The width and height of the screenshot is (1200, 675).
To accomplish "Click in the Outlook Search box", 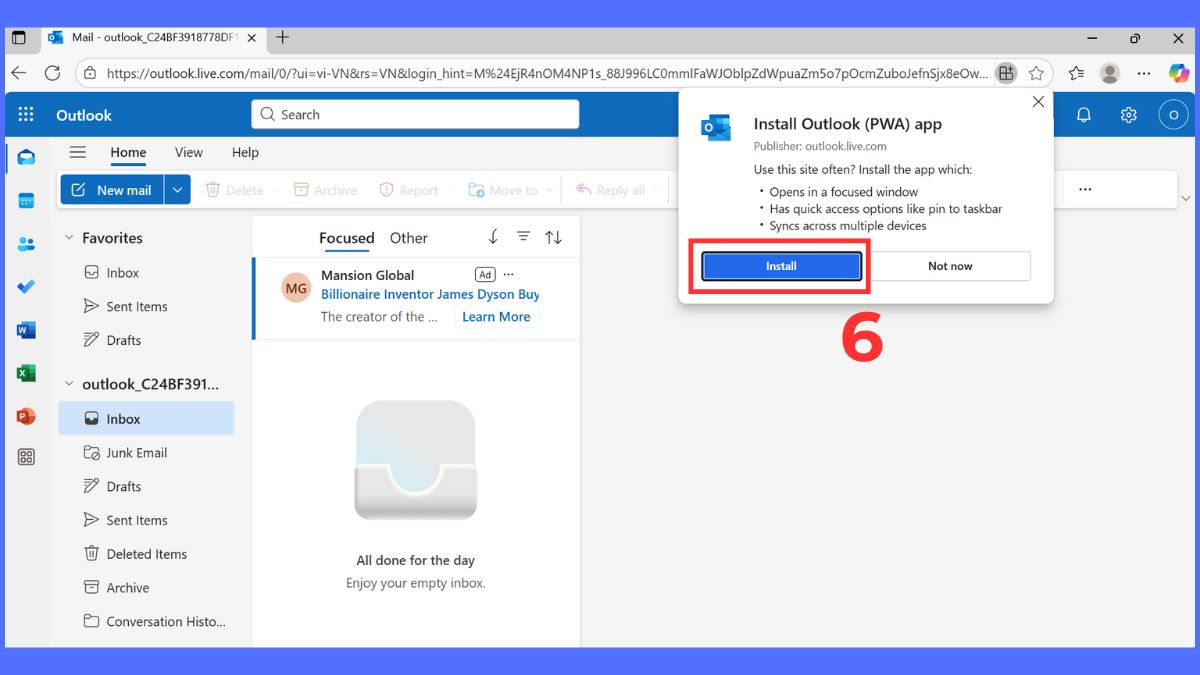I will coord(415,115).
